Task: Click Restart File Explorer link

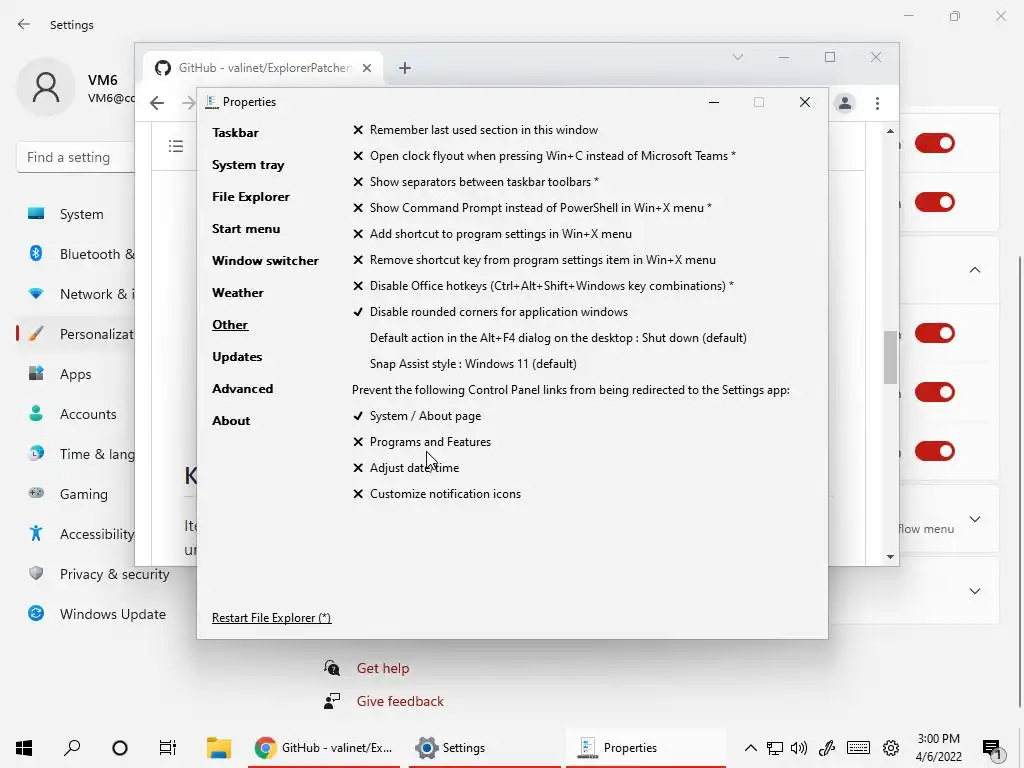Action: point(271,618)
